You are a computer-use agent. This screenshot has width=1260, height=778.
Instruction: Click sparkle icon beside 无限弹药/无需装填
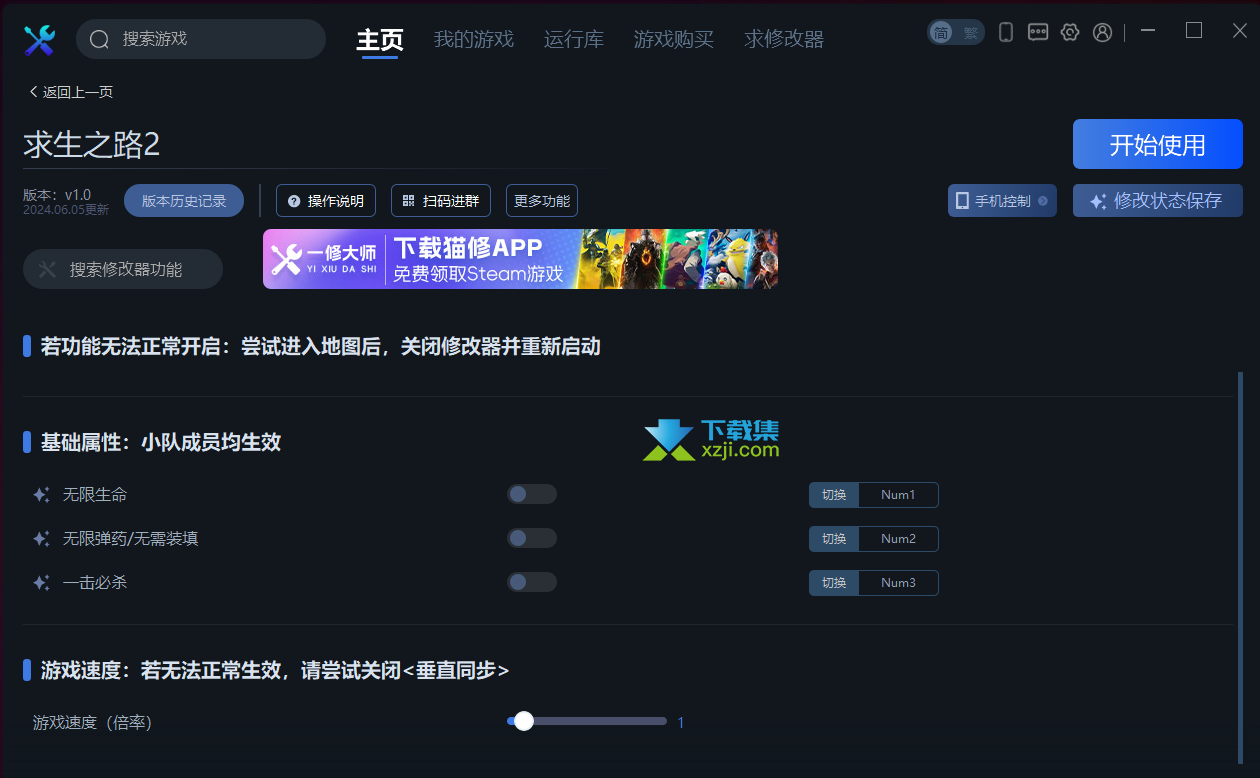tap(41, 538)
